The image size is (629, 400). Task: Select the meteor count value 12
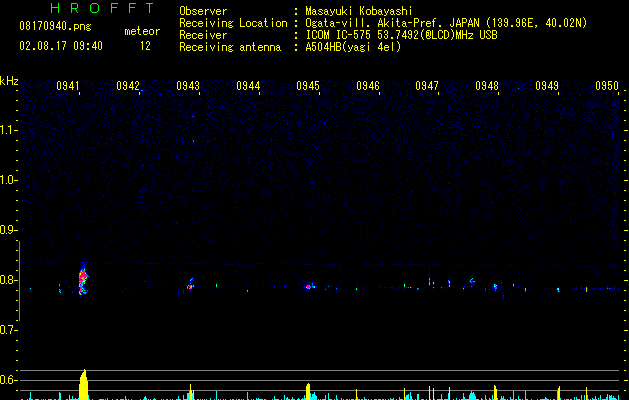tap(145, 46)
